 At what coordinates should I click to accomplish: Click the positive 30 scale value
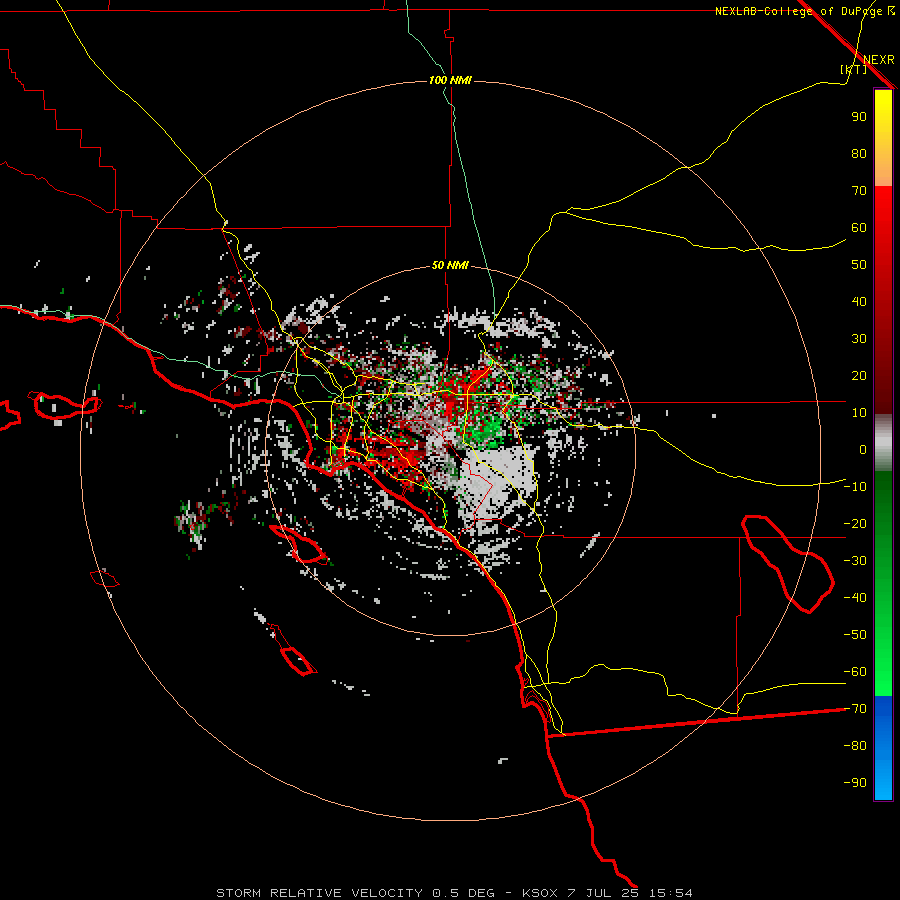(x=859, y=339)
